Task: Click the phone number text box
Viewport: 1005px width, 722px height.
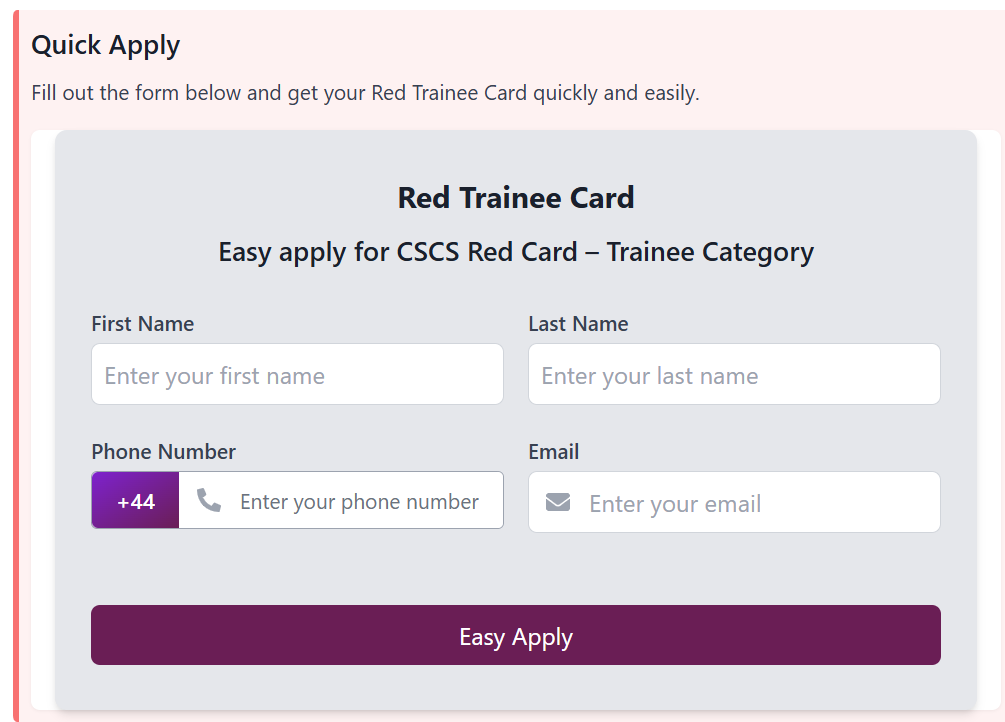Action: pyautogui.click(x=360, y=501)
